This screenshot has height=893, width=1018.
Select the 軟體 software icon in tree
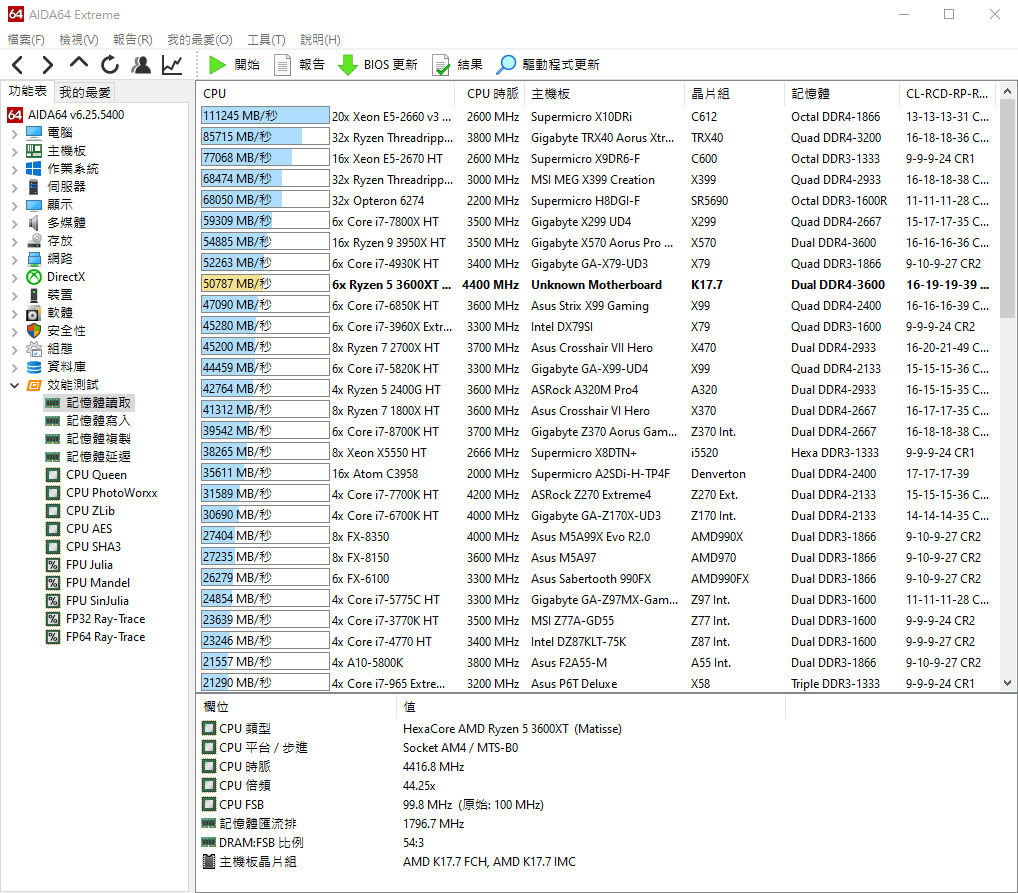point(34,313)
